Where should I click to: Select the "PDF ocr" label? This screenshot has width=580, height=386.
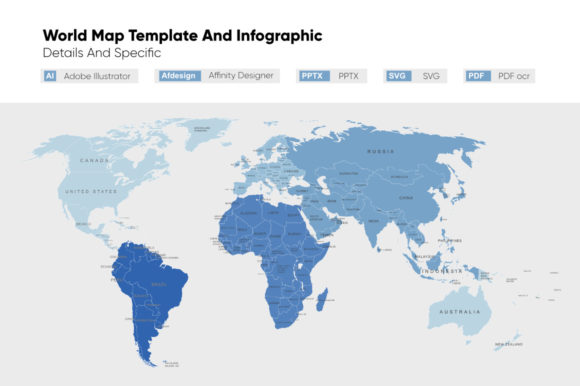point(513,76)
